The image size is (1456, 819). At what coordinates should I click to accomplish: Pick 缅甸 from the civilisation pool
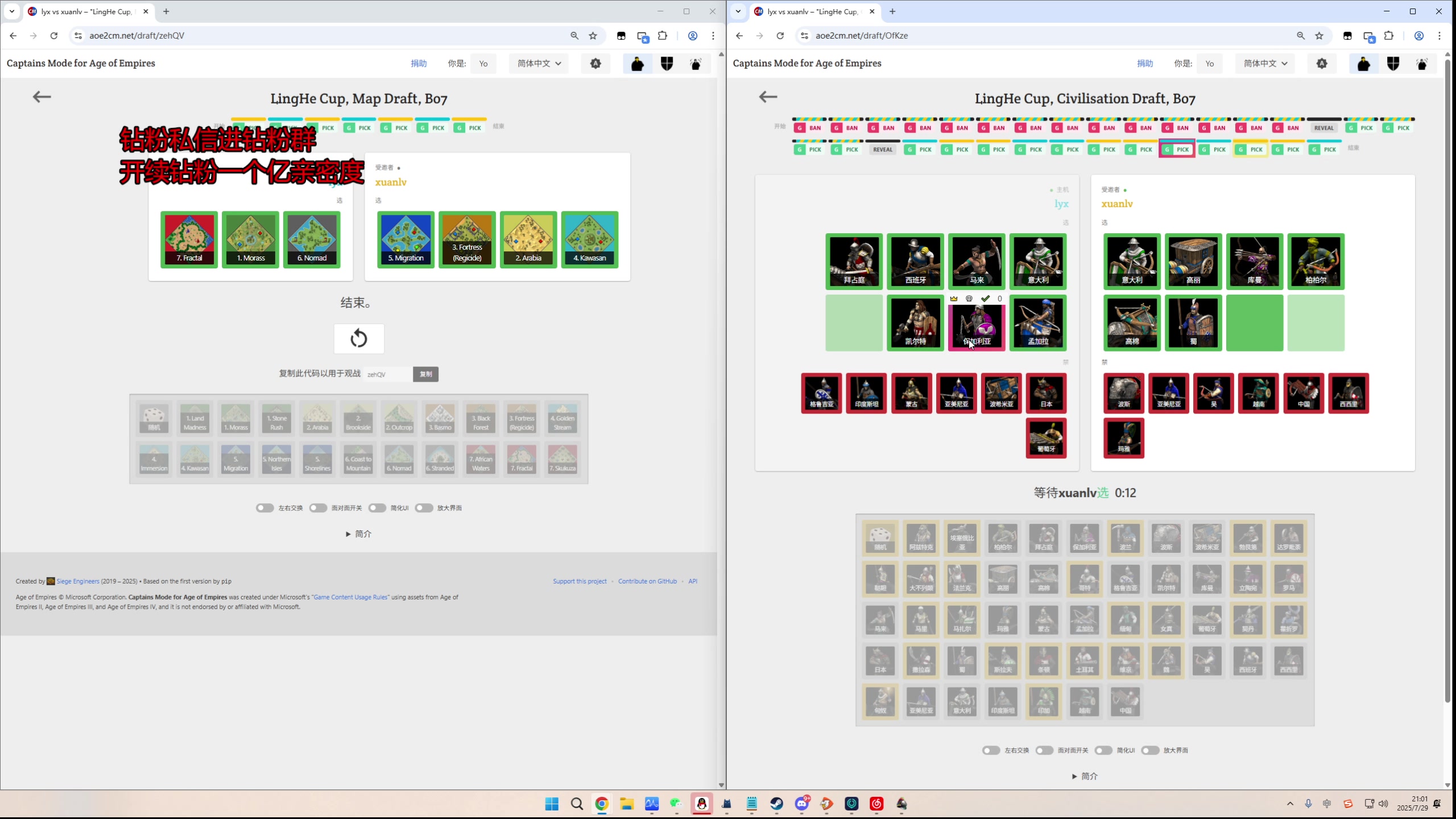tap(1125, 620)
